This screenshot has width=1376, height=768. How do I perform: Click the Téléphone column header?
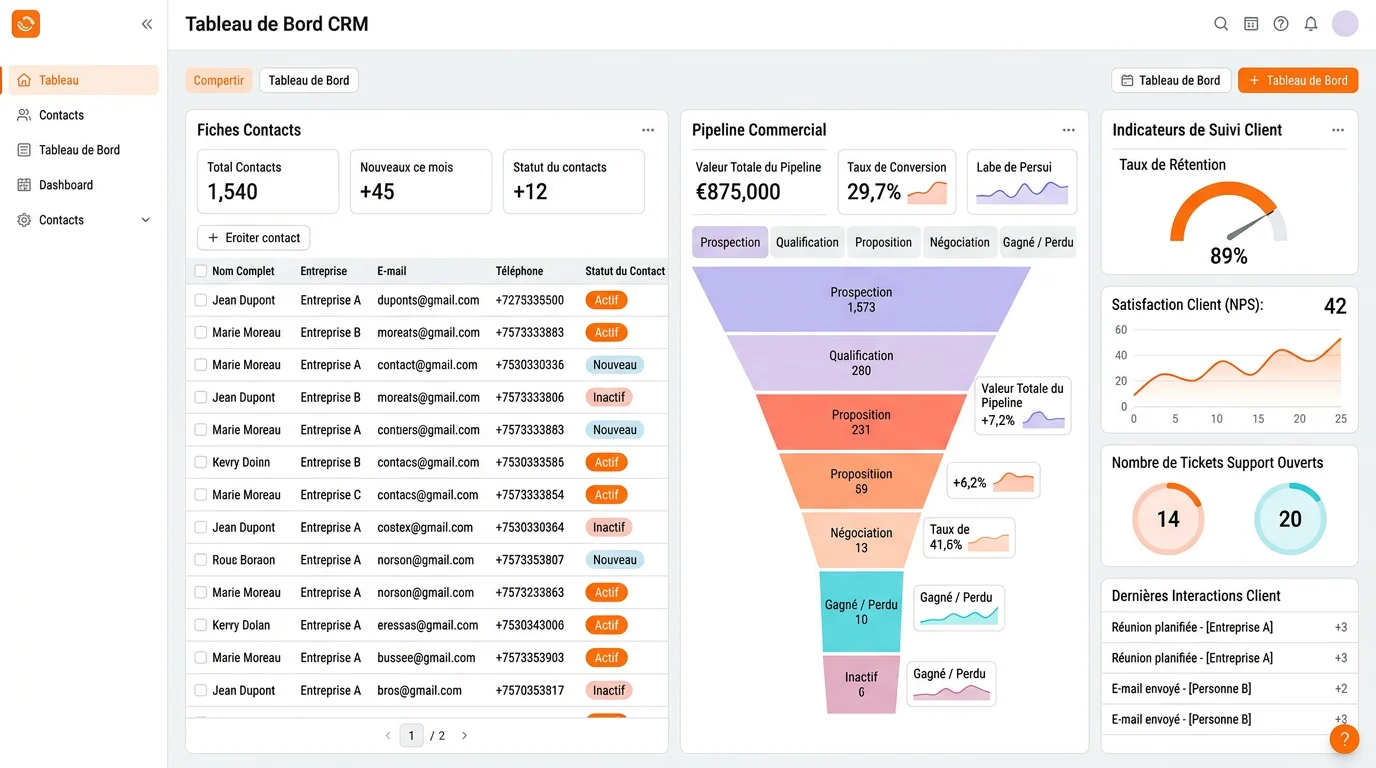coord(519,271)
